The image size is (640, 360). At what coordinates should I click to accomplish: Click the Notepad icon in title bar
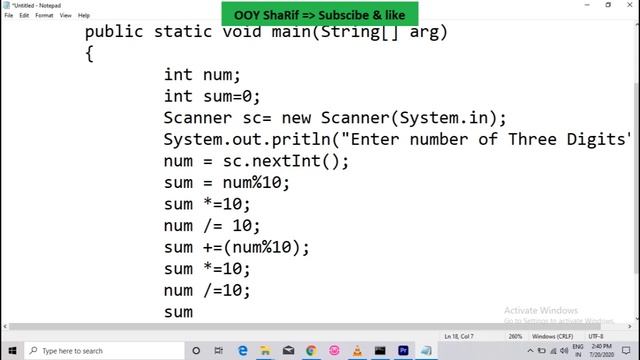tap(7, 5)
